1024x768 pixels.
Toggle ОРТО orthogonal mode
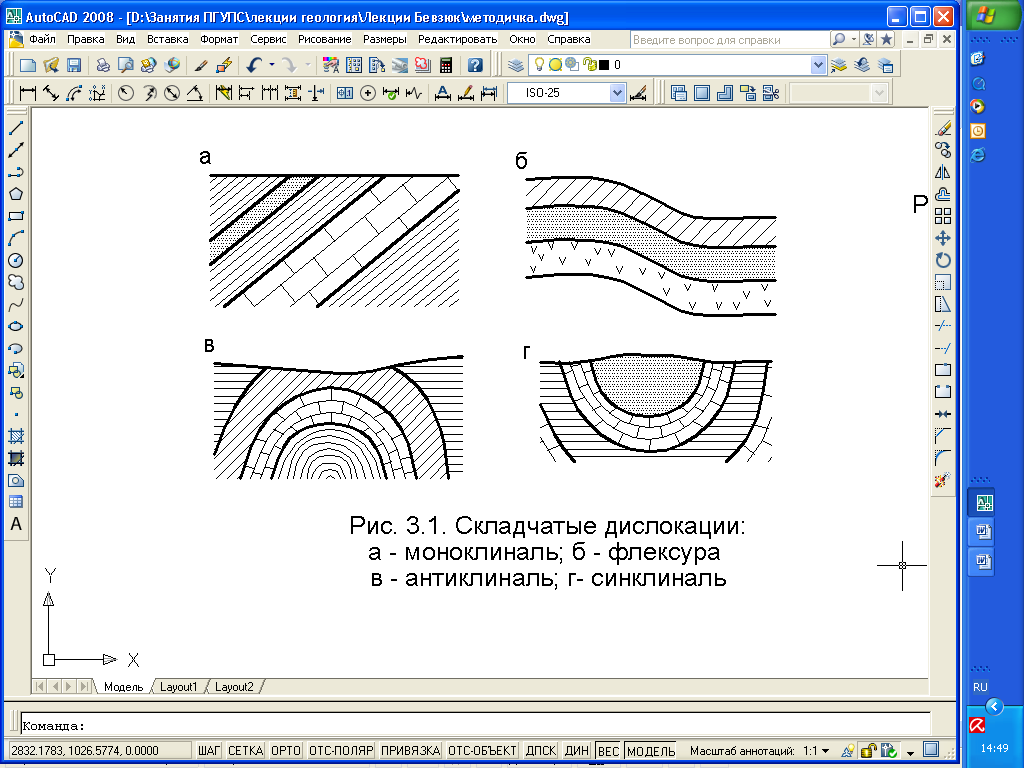[285, 750]
